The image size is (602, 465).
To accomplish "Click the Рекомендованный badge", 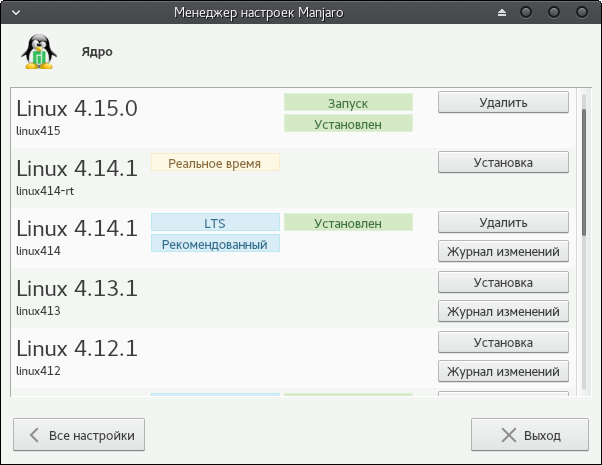I will [x=215, y=243].
